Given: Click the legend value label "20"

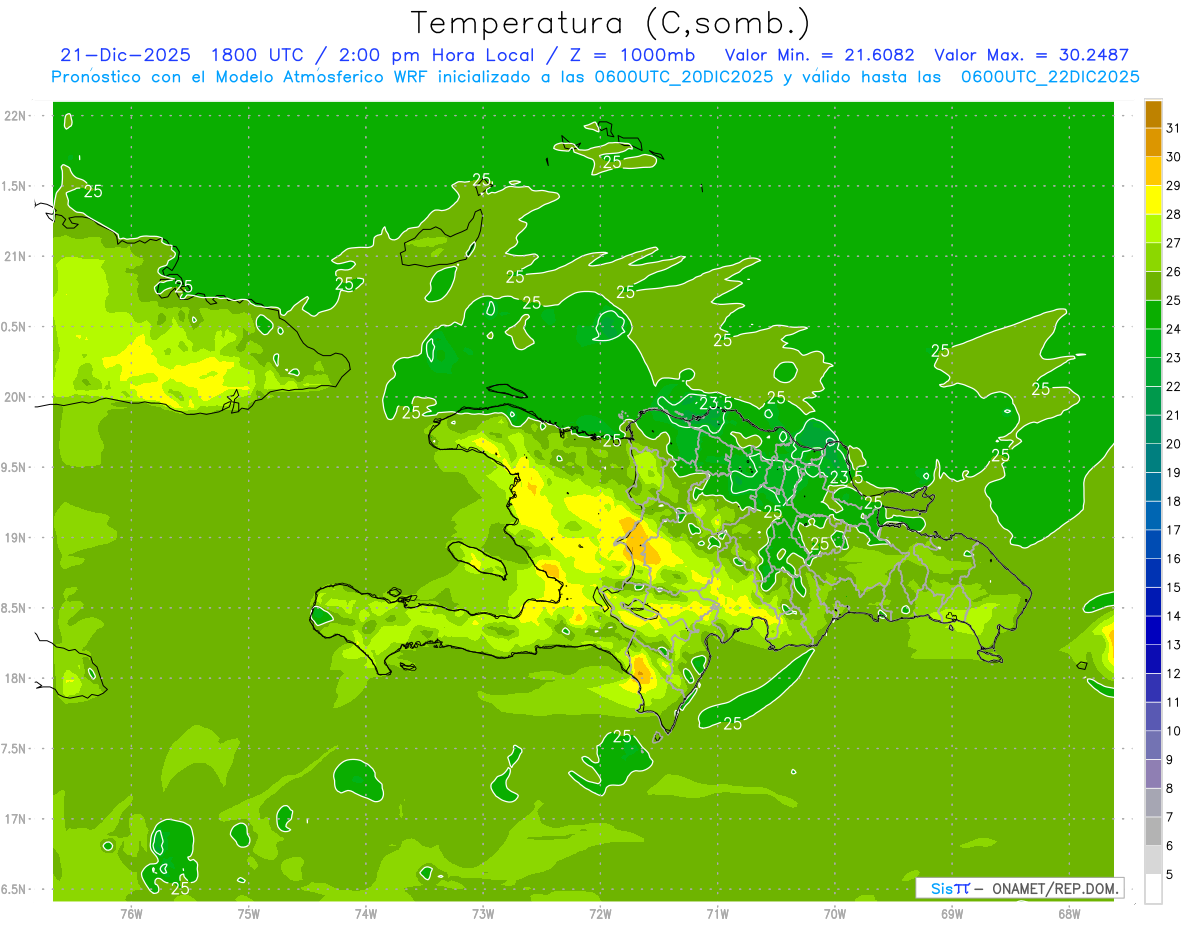Looking at the screenshot, I should (1173, 444).
